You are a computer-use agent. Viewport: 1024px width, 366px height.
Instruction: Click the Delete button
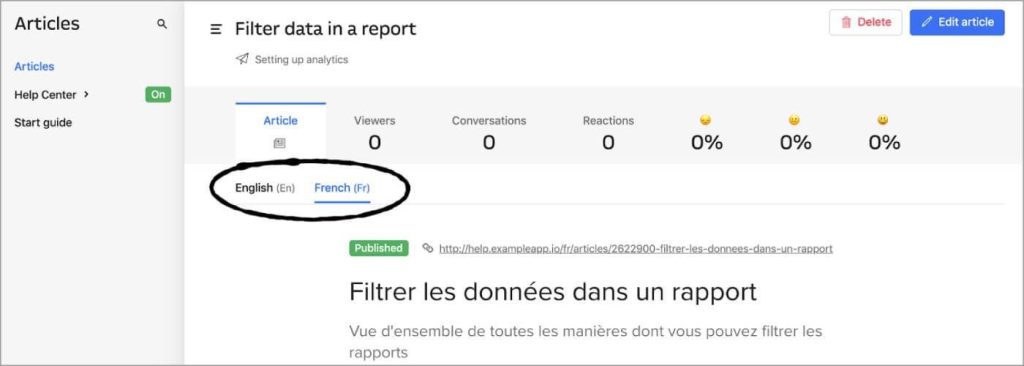point(865,22)
